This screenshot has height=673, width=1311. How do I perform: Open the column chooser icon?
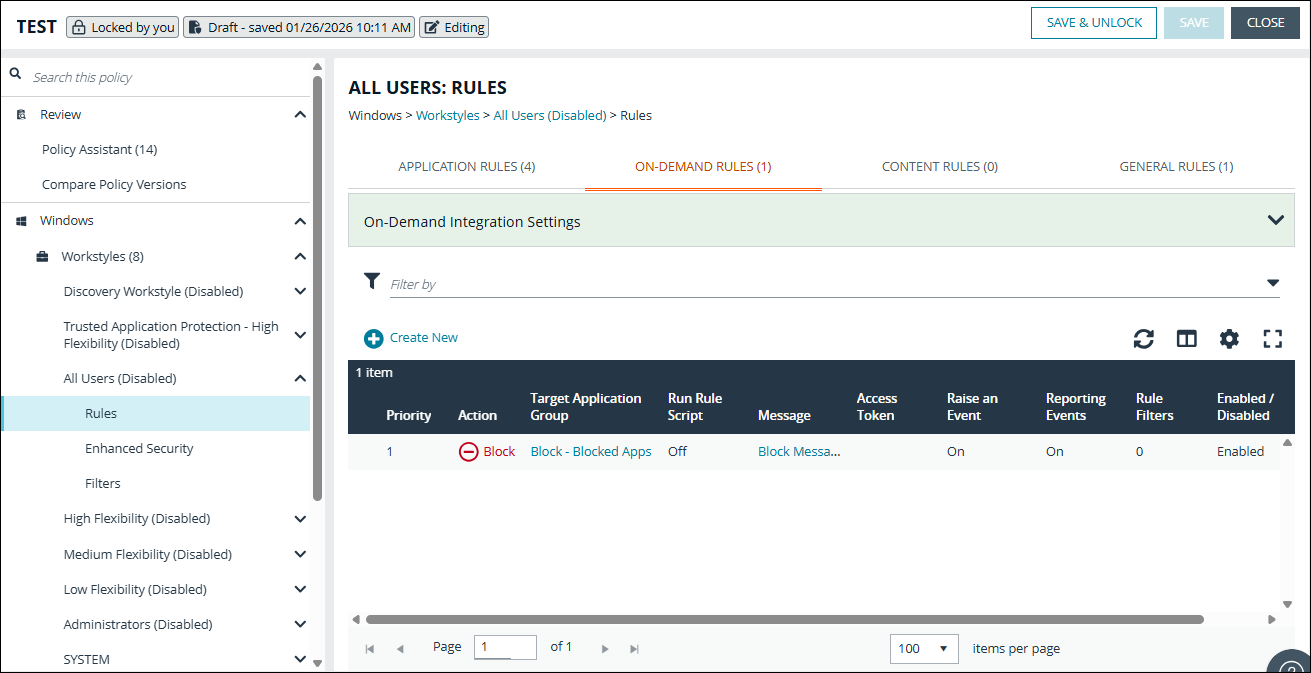[1186, 339]
